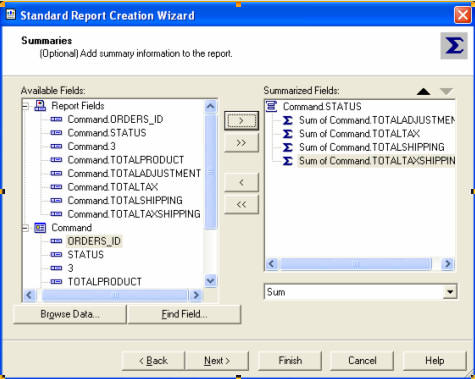Click field icon beside TOTALPRODUCT under Command

pos(56,282)
